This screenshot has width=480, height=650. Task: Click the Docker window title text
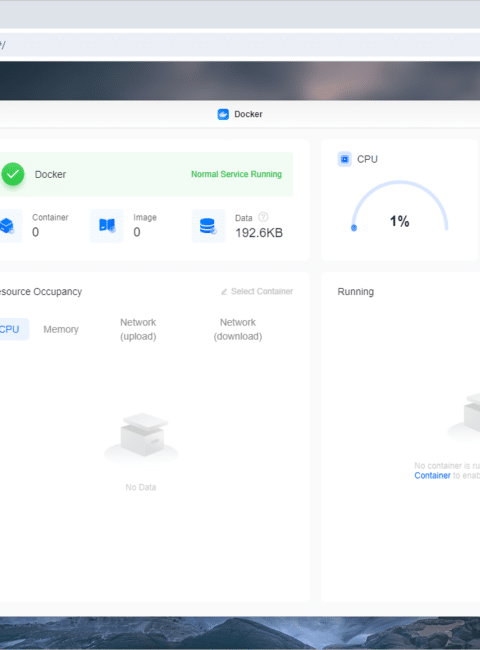248,114
